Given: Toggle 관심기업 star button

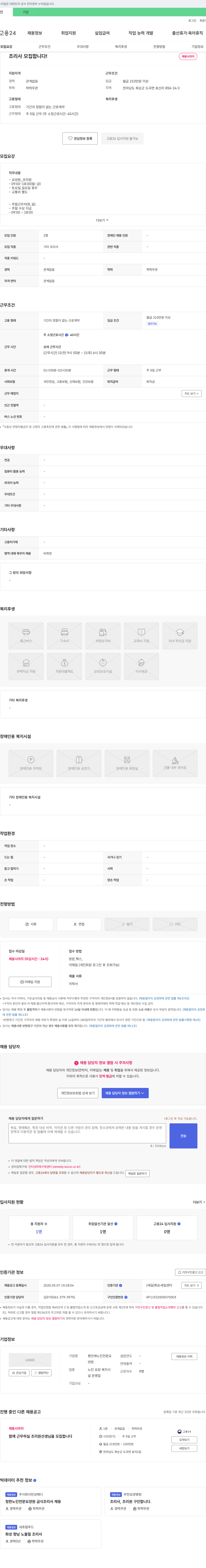Looking at the screenshot, I should pyautogui.click(x=19, y=1373).
